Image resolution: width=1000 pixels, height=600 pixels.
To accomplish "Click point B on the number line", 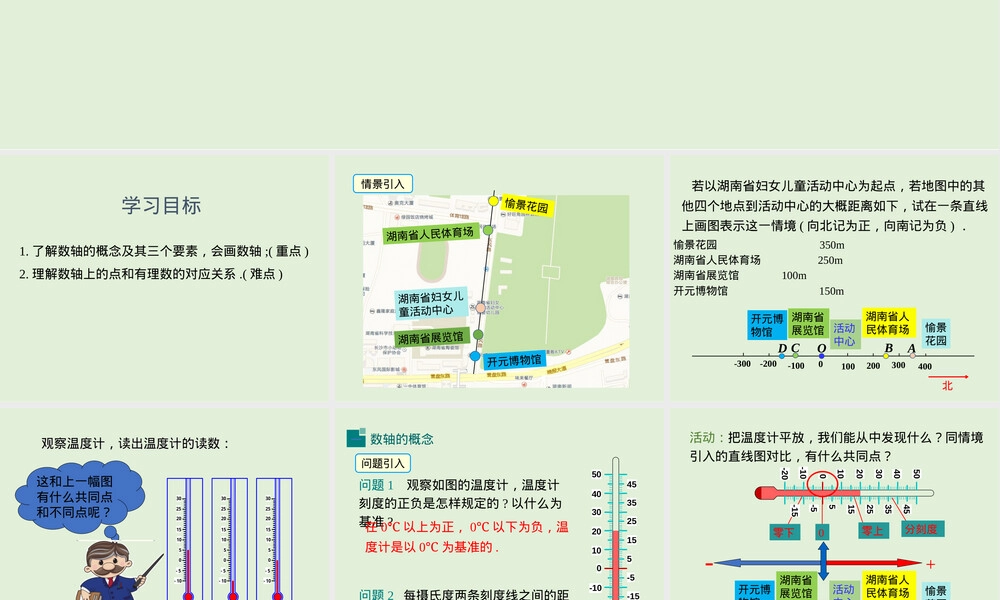I will (886, 356).
